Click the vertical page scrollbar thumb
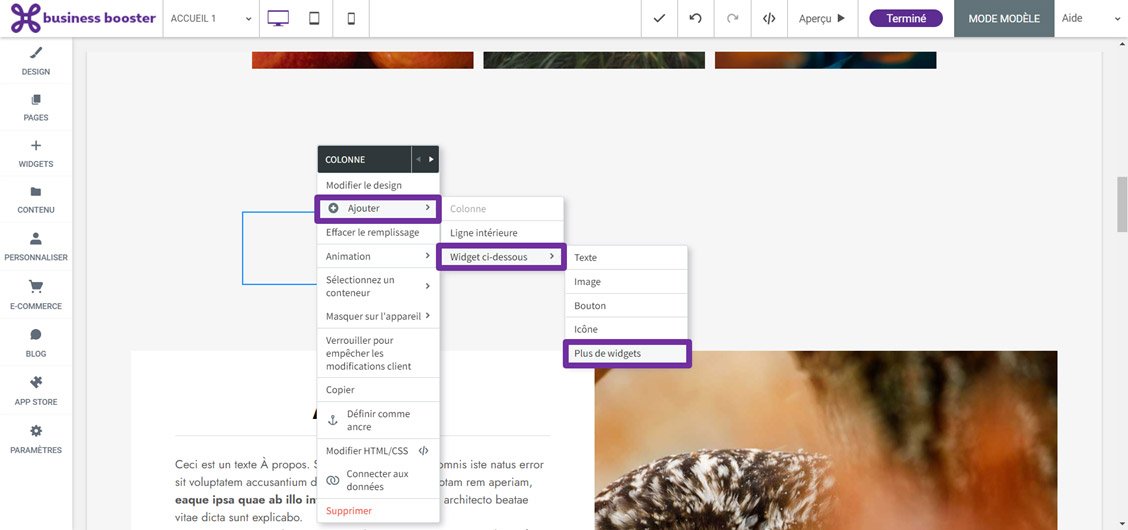Image resolution: width=1128 pixels, height=530 pixels. pyautogui.click(x=1121, y=203)
